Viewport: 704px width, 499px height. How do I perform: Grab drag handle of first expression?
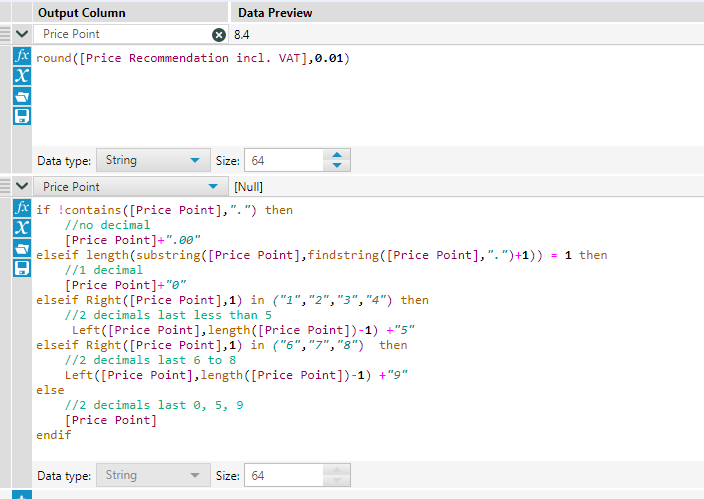point(5,34)
